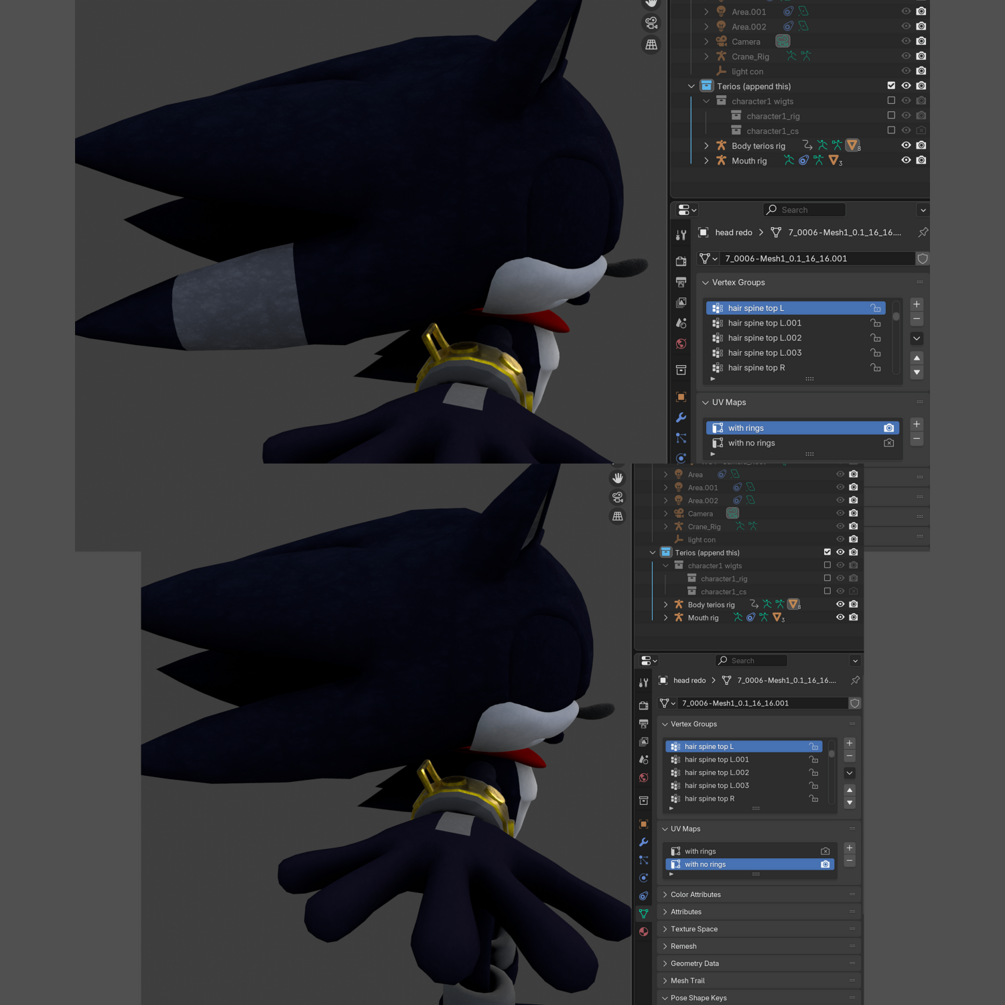Open Modifiers wrench tab in bottom screenshot
The width and height of the screenshot is (1005, 1005).
pyautogui.click(x=644, y=842)
